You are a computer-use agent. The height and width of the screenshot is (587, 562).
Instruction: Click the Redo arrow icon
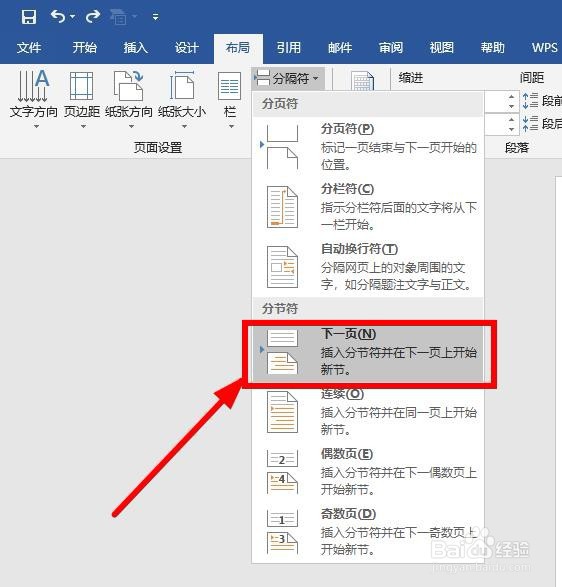pyautogui.click(x=92, y=16)
